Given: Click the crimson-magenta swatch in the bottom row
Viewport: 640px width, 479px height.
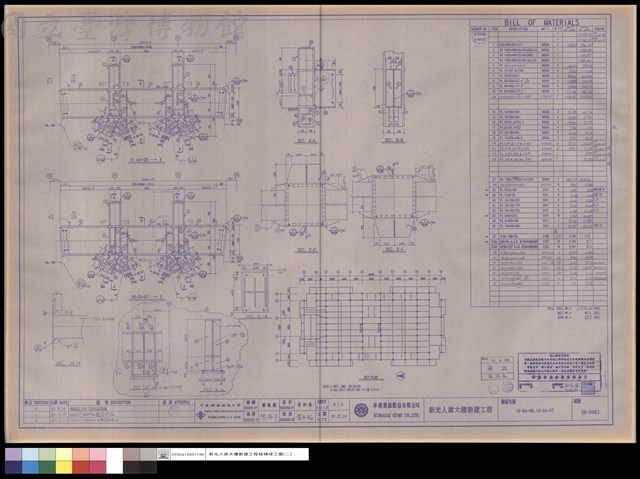Looking at the screenshot, I should (98, 467).
